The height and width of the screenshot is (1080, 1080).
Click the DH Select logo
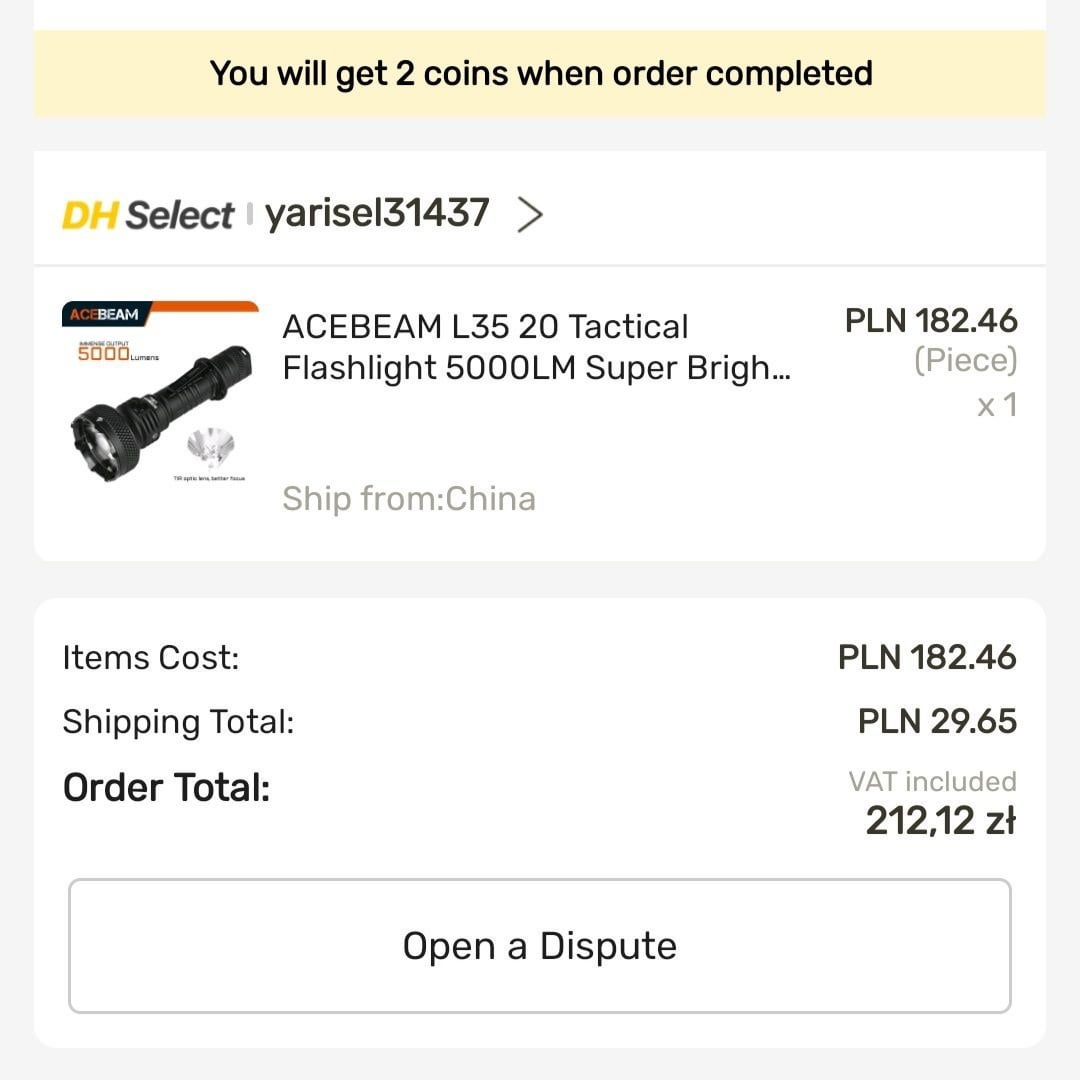coord(147,214)
